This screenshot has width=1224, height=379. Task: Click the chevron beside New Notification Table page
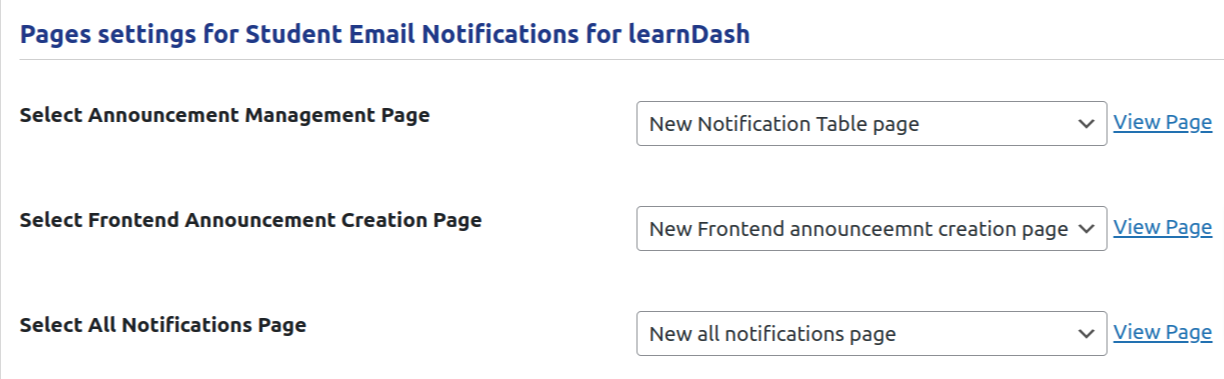coord(1086,124)
